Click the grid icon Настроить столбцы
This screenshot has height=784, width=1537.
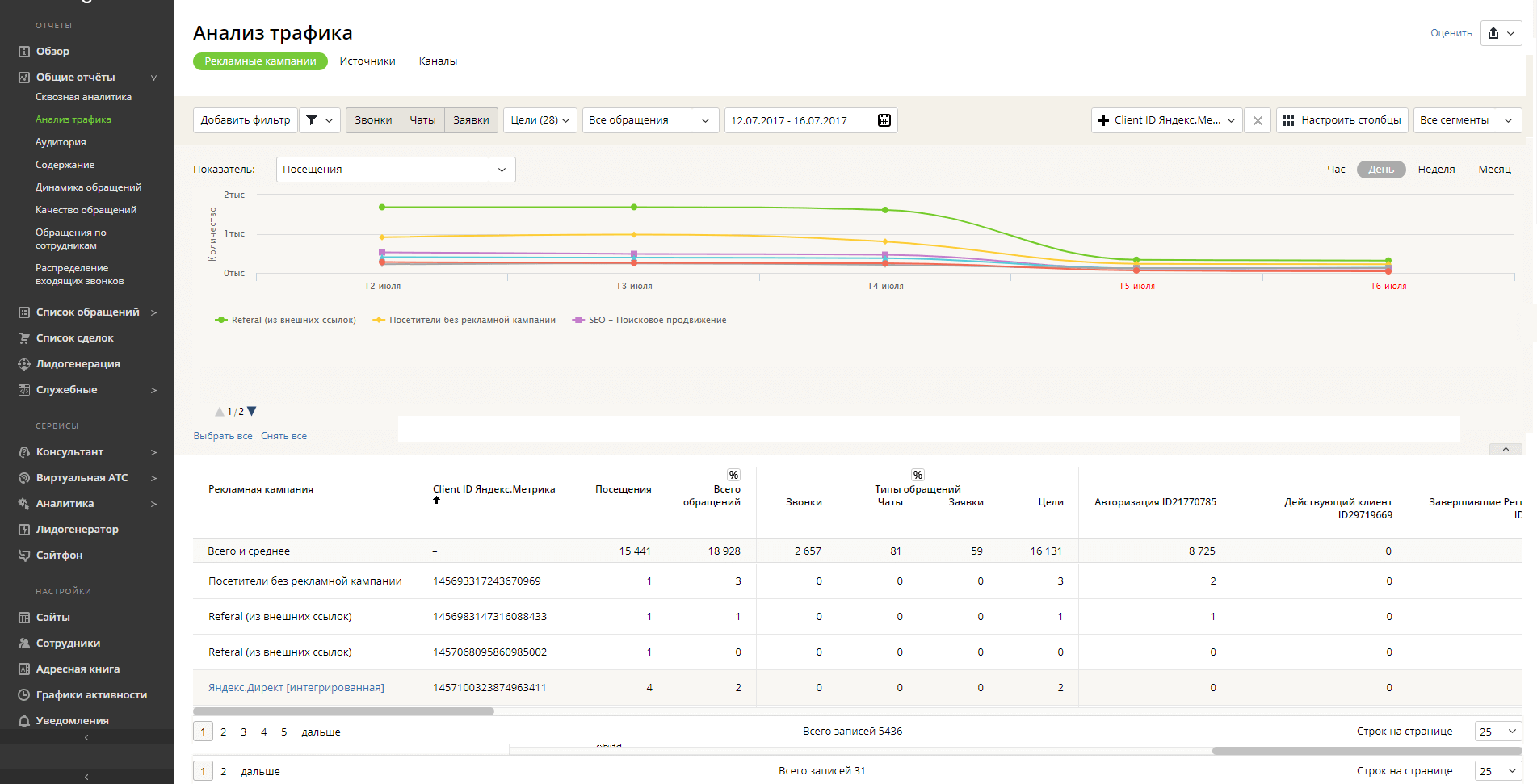pos(1289,120)
